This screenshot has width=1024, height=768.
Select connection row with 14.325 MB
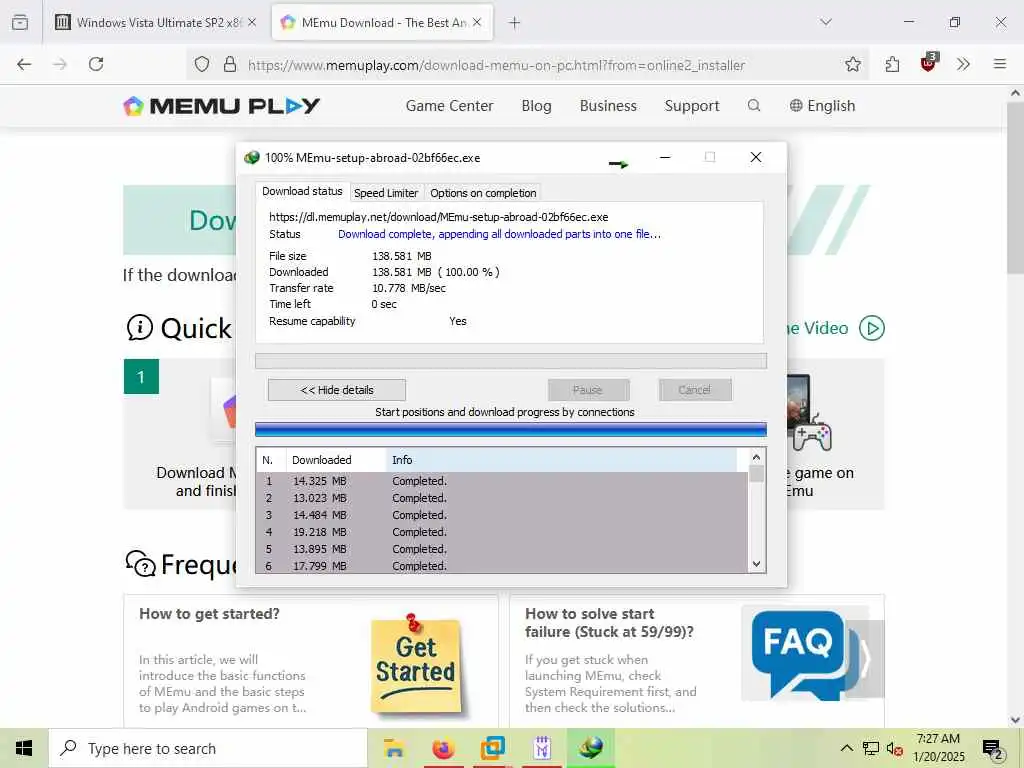pyautogui.click(x=502, y=481)
